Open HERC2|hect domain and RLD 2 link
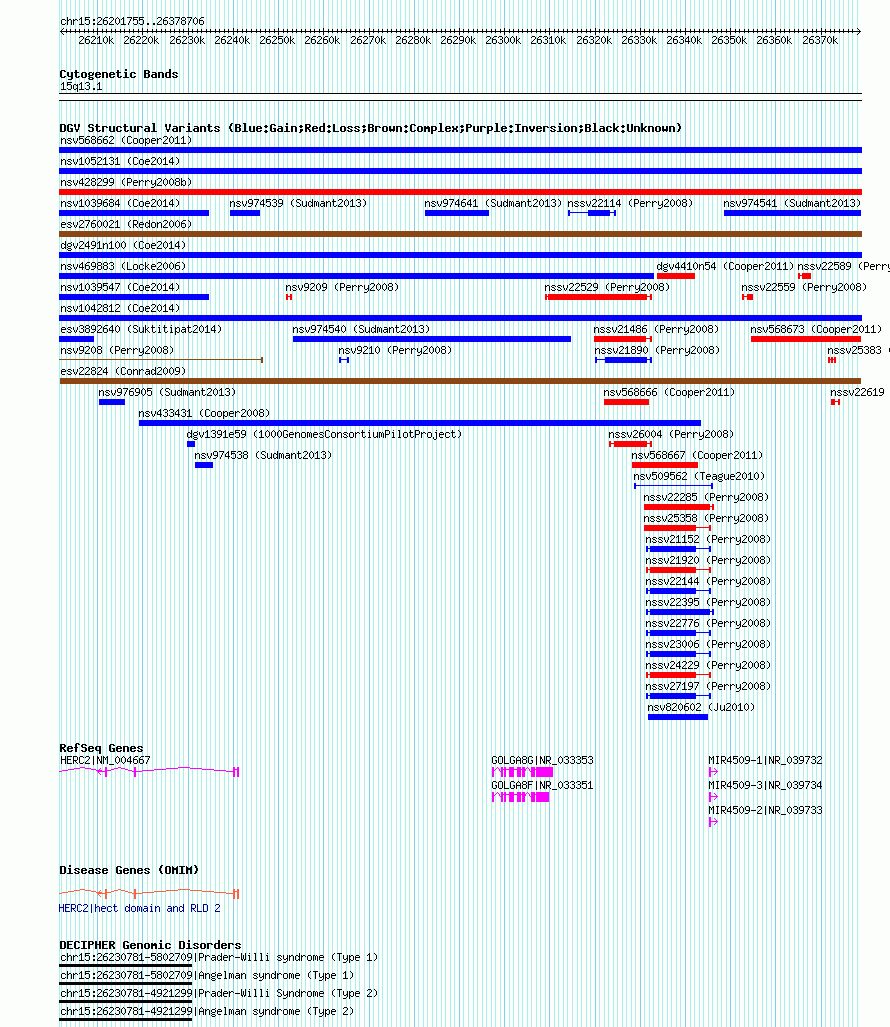 [x=139, y=908]
